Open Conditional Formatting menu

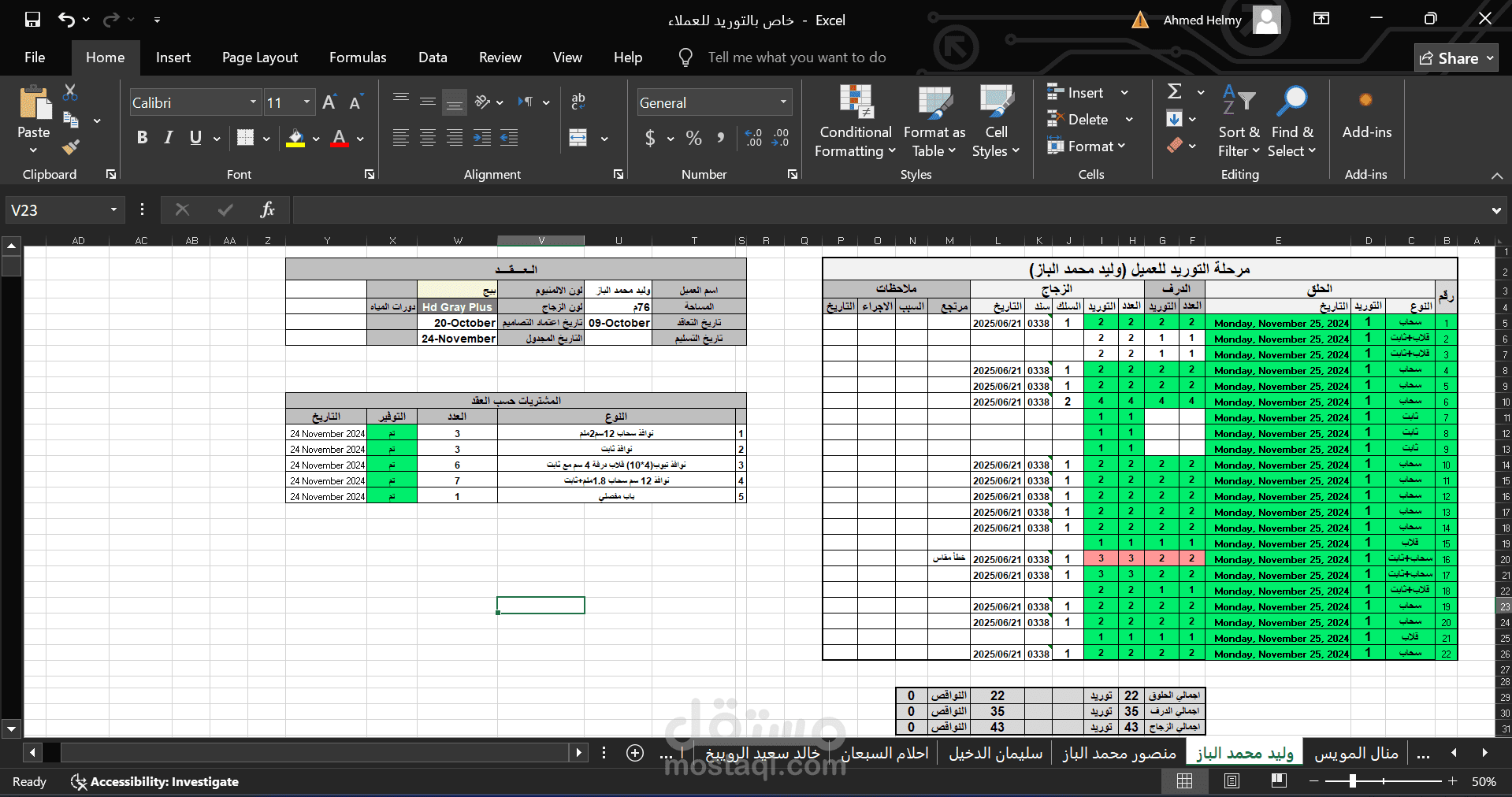click(855, 120)
